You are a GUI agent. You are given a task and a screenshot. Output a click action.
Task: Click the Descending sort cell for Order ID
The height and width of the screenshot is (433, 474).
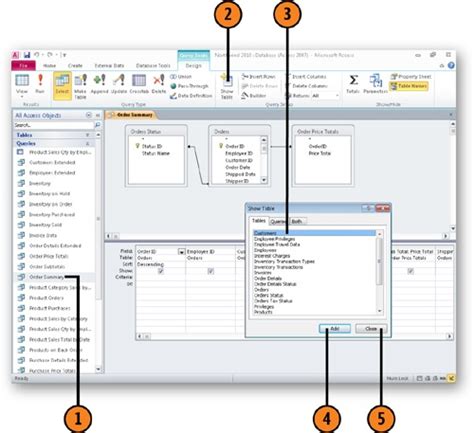click(161, 264)
